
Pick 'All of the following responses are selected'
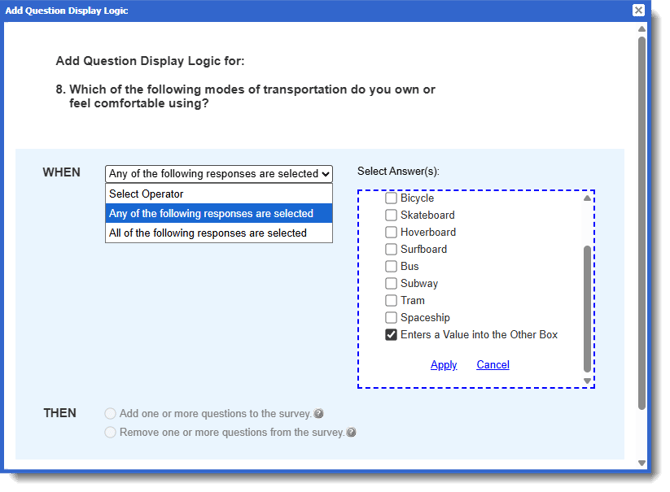[218, 233]
